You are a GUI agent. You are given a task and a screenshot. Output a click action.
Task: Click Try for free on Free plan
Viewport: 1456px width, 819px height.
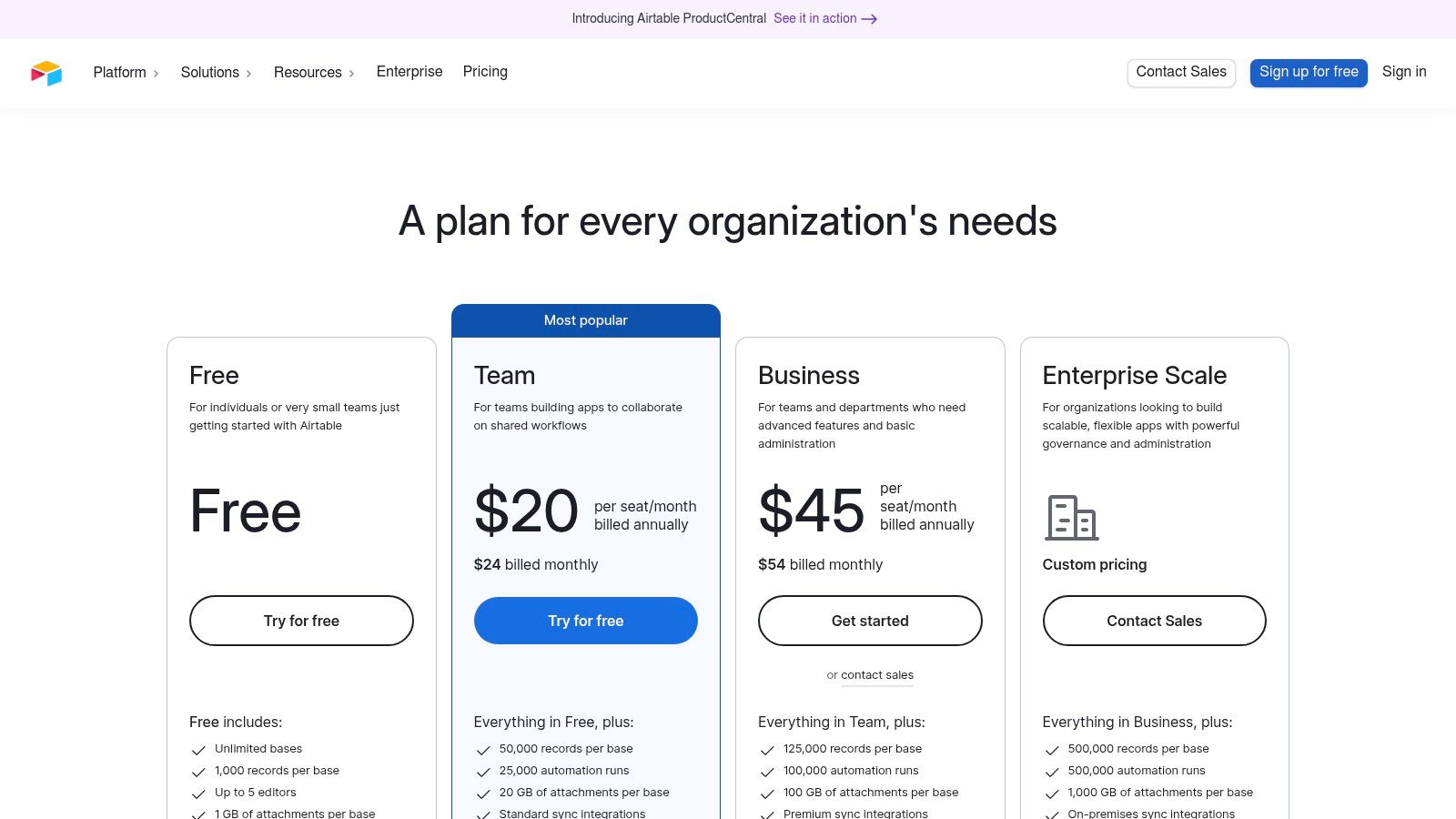tap(301, 621)
